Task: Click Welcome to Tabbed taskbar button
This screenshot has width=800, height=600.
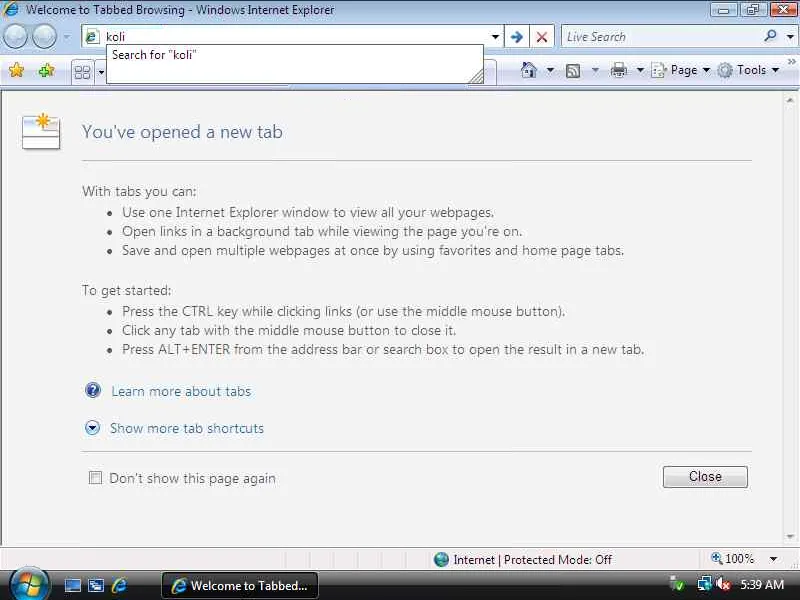Action: tap(240, 586)
